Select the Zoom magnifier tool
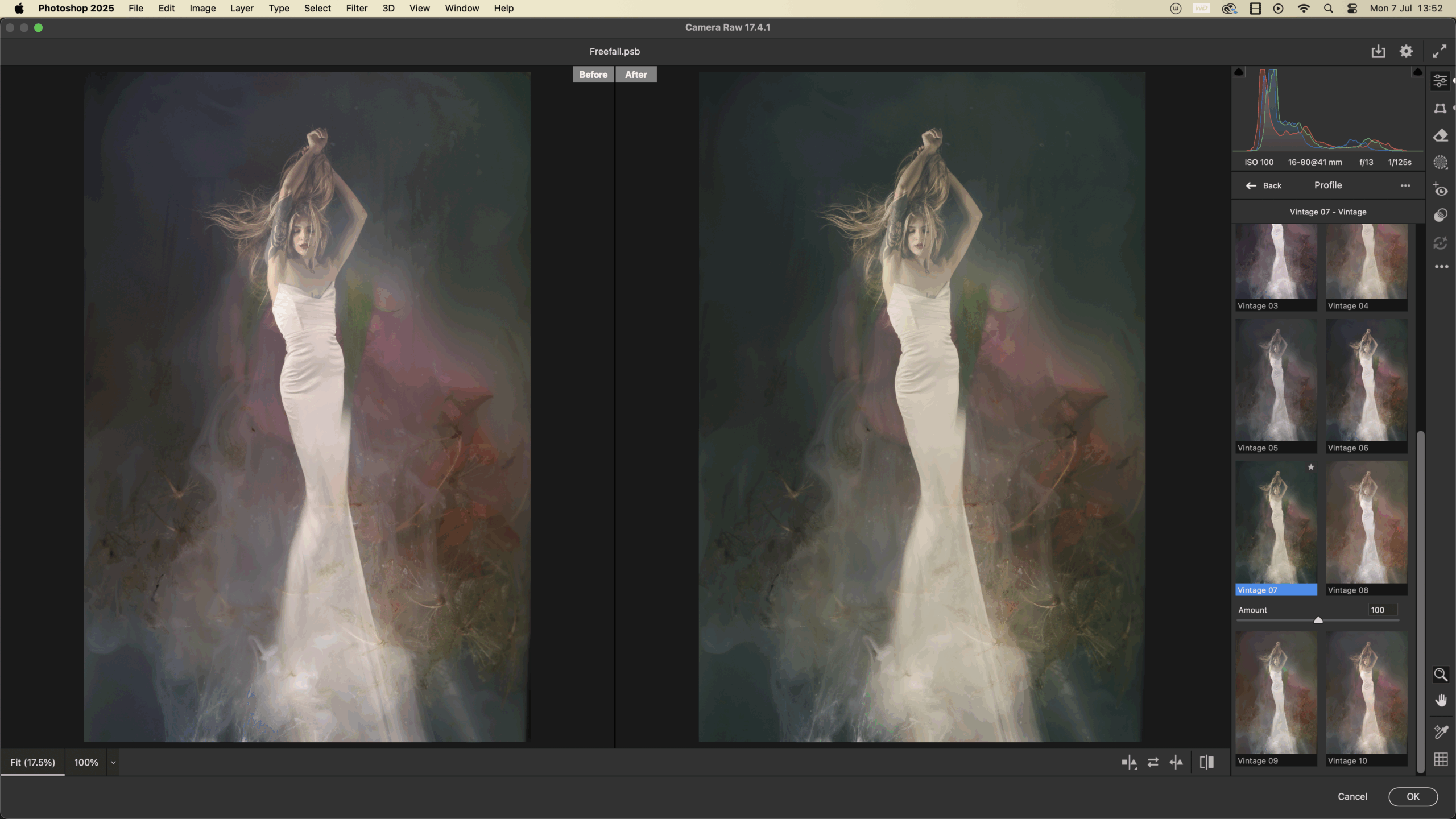The height and width of the screenshot is (819, 1456). 1440,675
